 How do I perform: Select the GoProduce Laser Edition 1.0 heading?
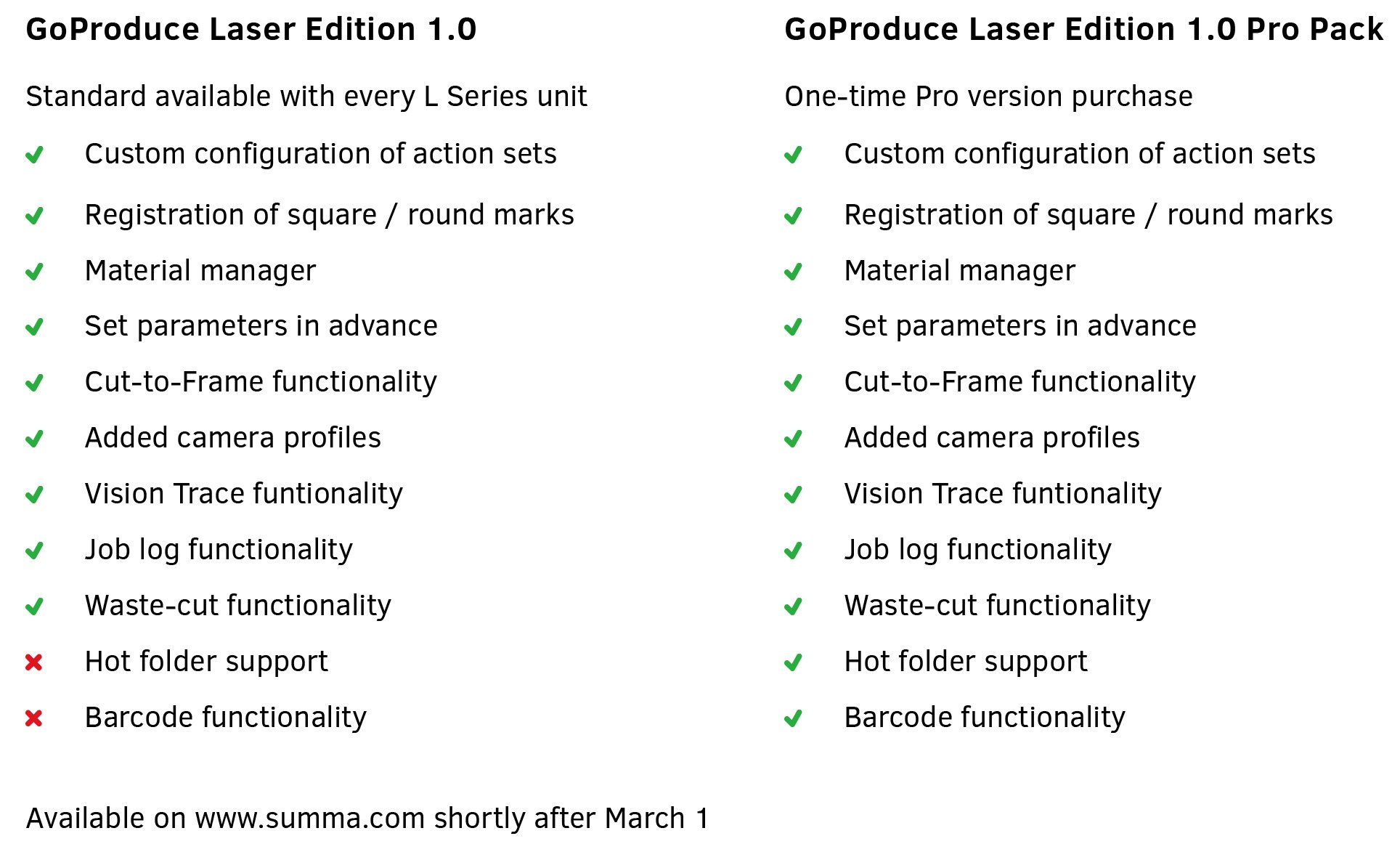[x=251, y=30]
